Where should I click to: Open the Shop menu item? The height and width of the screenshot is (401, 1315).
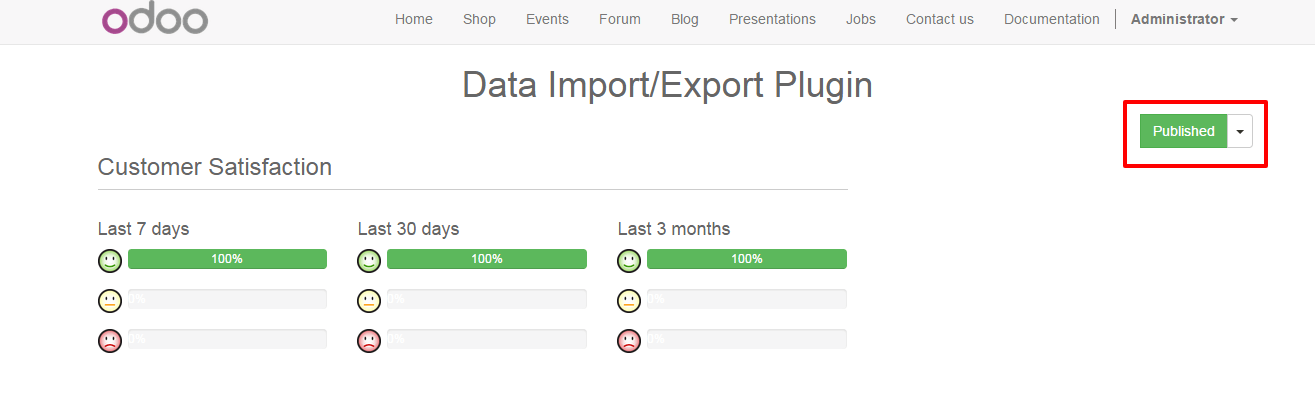[x=479, y=19]
